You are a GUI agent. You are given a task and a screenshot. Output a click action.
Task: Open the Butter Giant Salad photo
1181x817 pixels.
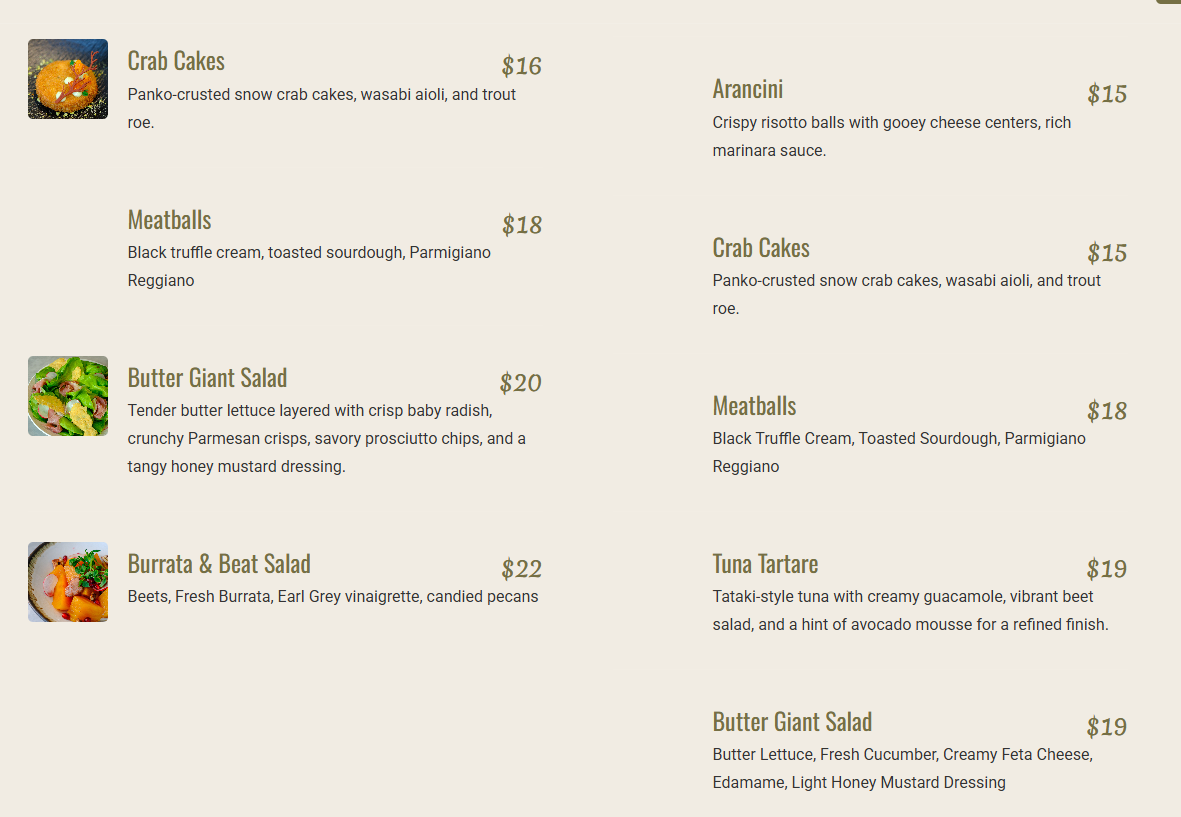(x=68, y=396)
